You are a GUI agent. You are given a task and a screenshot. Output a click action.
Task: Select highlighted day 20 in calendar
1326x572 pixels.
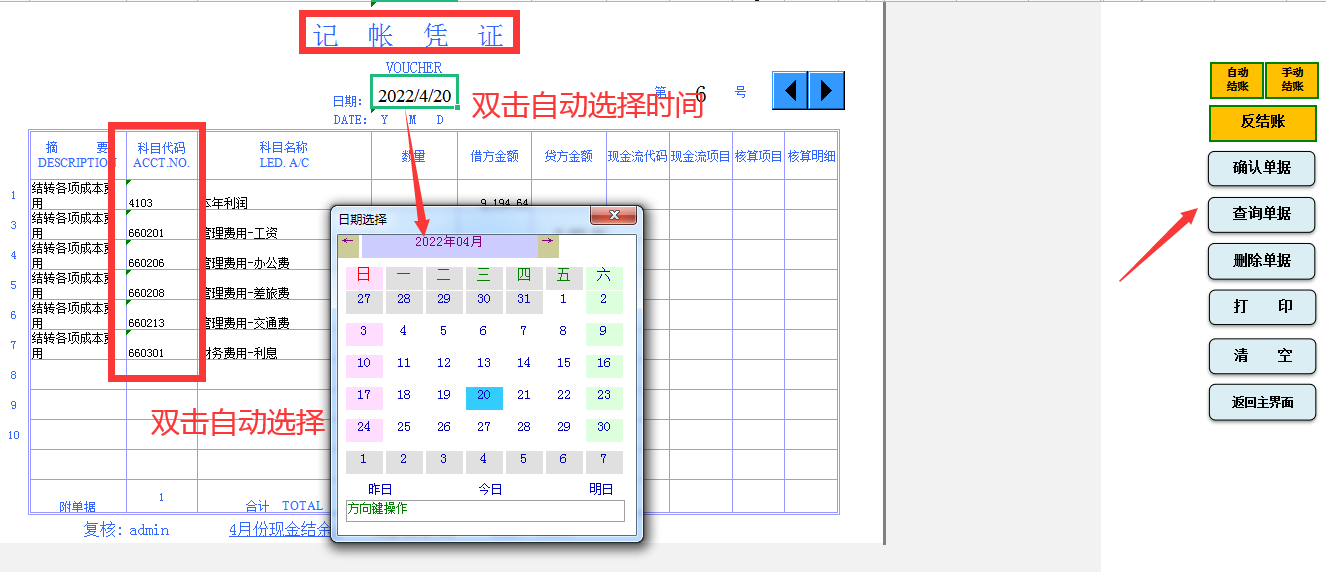coord(484,398)
